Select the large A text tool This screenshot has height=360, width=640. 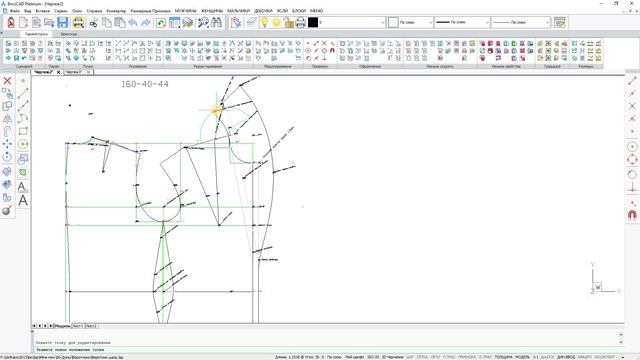[23, 200]
